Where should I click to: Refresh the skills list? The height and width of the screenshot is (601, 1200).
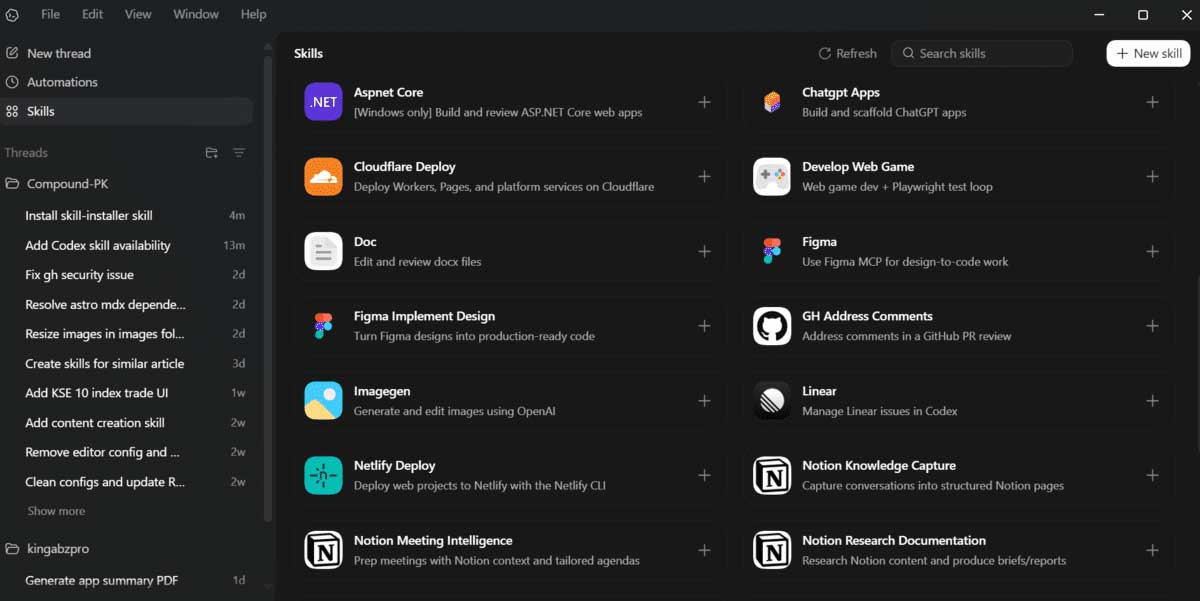[847, 53]
